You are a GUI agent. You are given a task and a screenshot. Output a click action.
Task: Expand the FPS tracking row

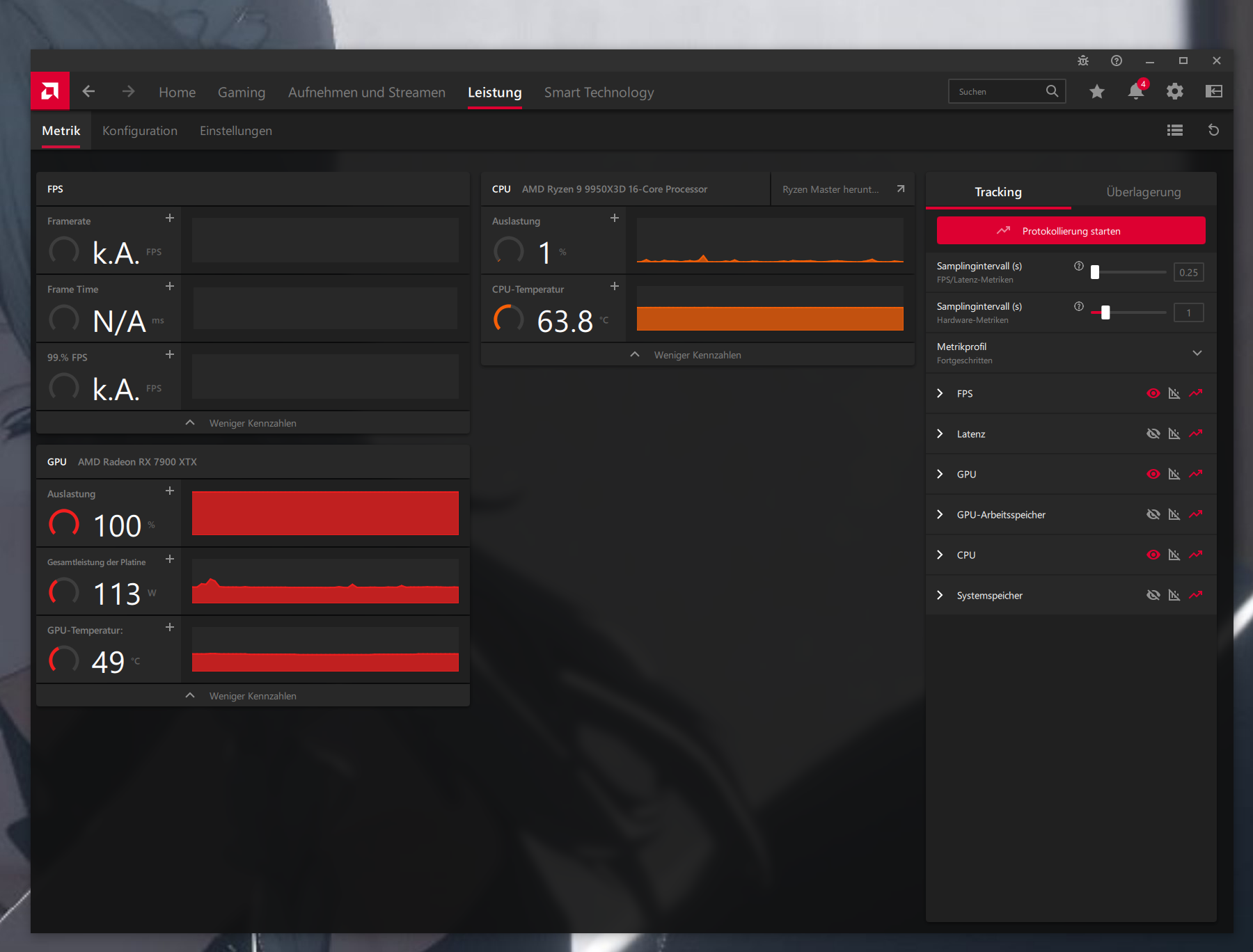(940, 393)
